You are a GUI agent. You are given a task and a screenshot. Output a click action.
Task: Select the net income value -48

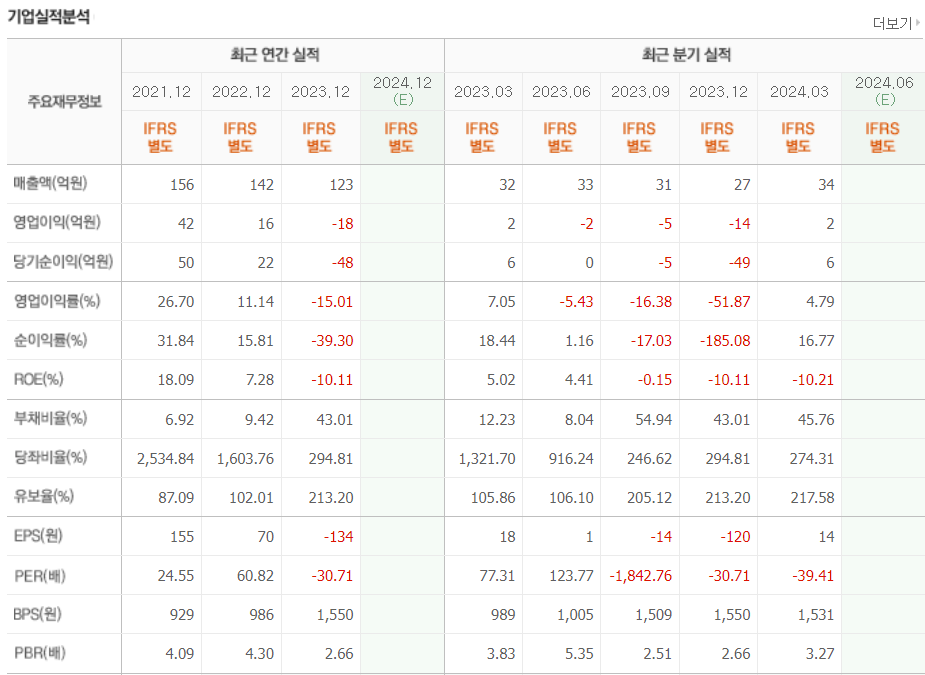(342, 263)
